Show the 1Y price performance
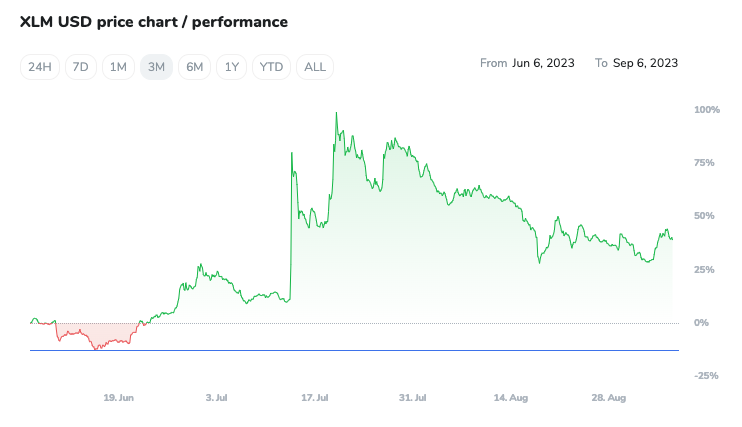This screenshot has height=427, width=742. pyautogui.click(x=232, y=67)
